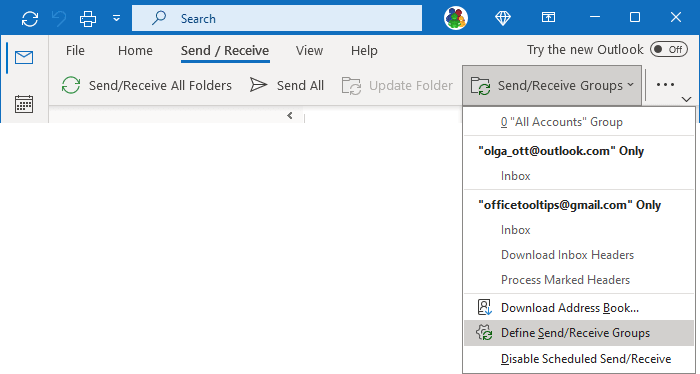Screen dimensions: 700x374
Task: Expand the ribbon with the chevron arrow
Action: point(687,99)
